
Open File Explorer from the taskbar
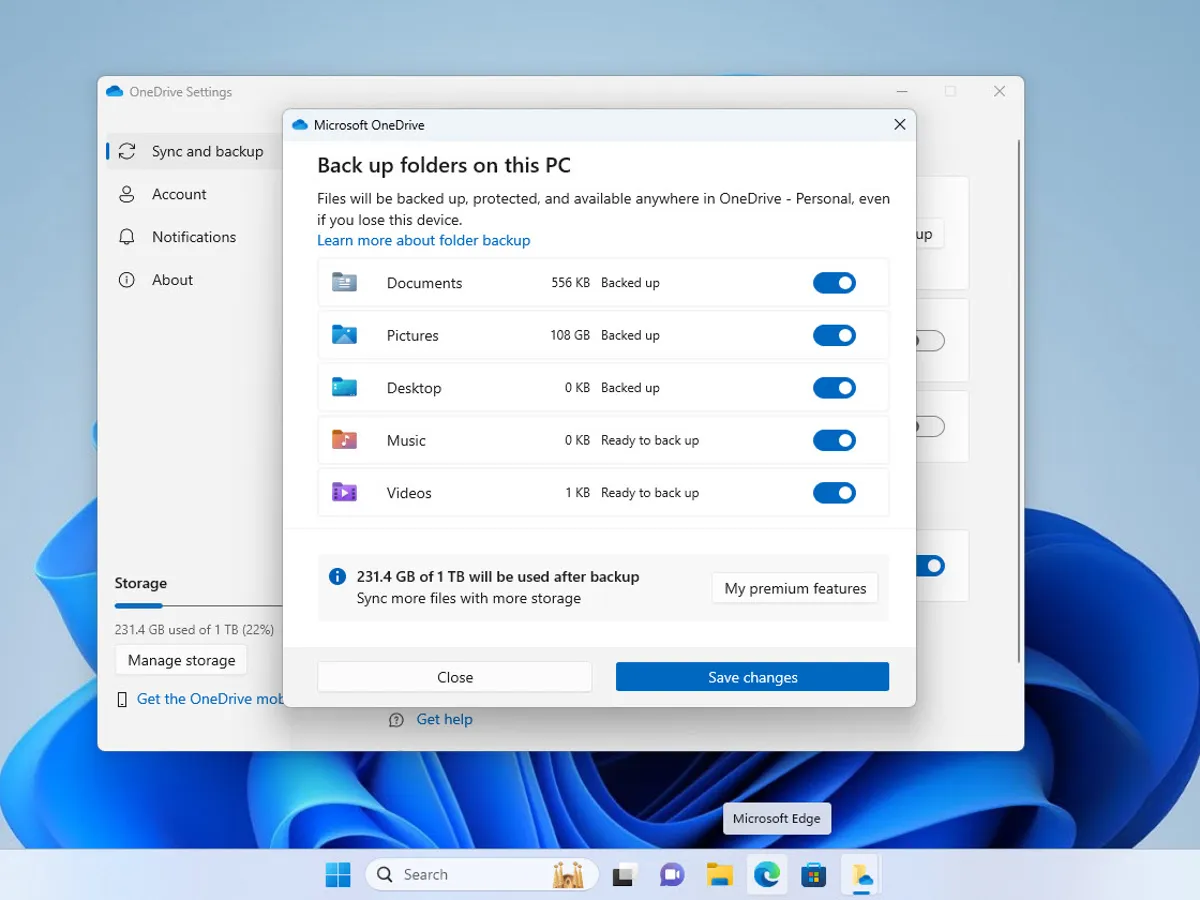(720, 875)
